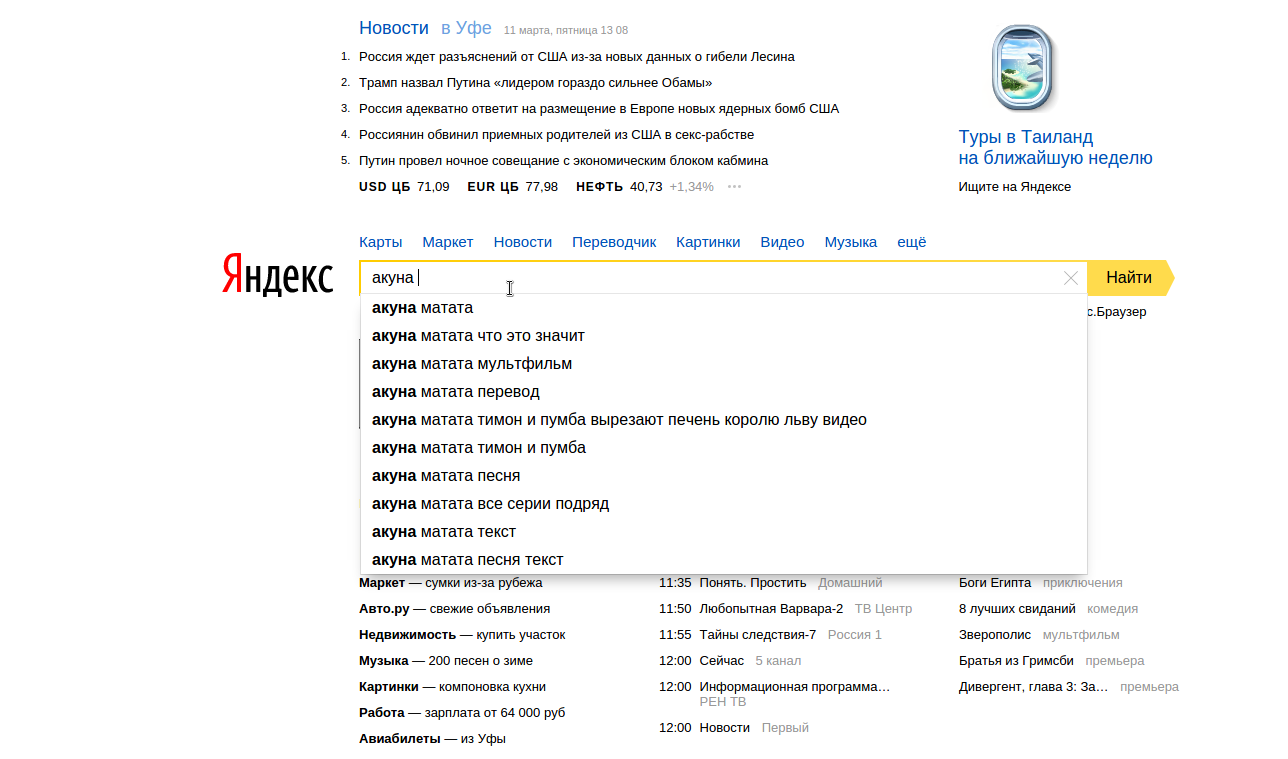Select suggestion about вырезают печень королю льву видео
1288x759 pixels.
click(x=724, y=420)
